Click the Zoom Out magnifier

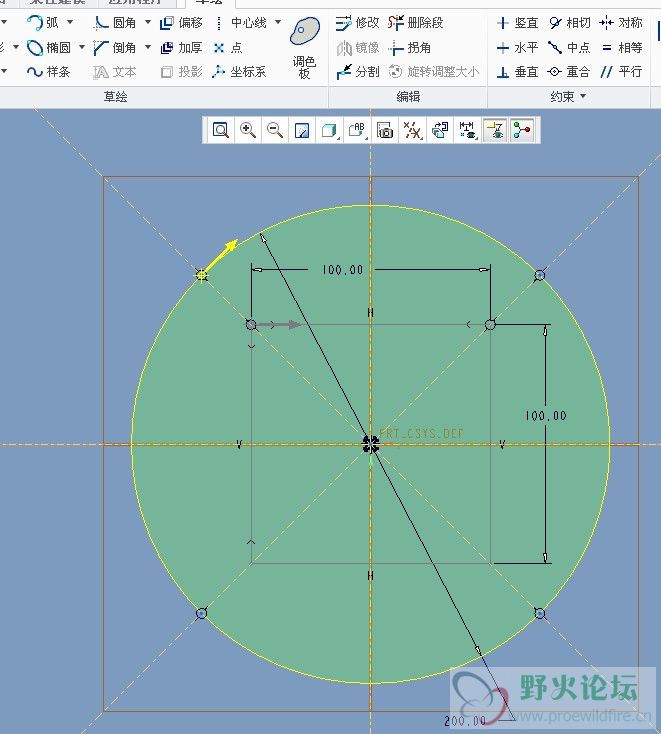pos(275,130)
